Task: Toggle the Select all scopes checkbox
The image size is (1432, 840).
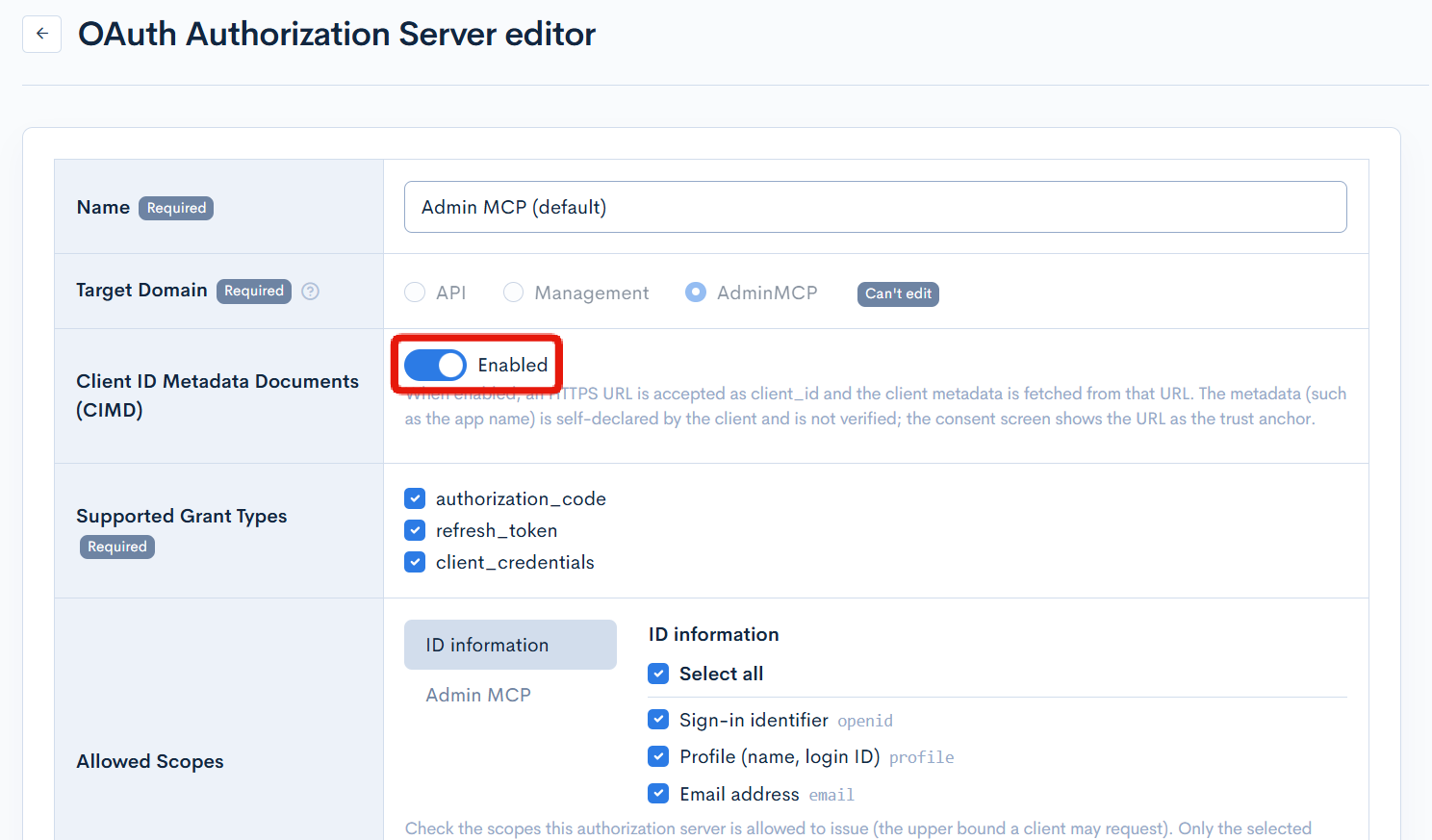Action: pos(658,674)
